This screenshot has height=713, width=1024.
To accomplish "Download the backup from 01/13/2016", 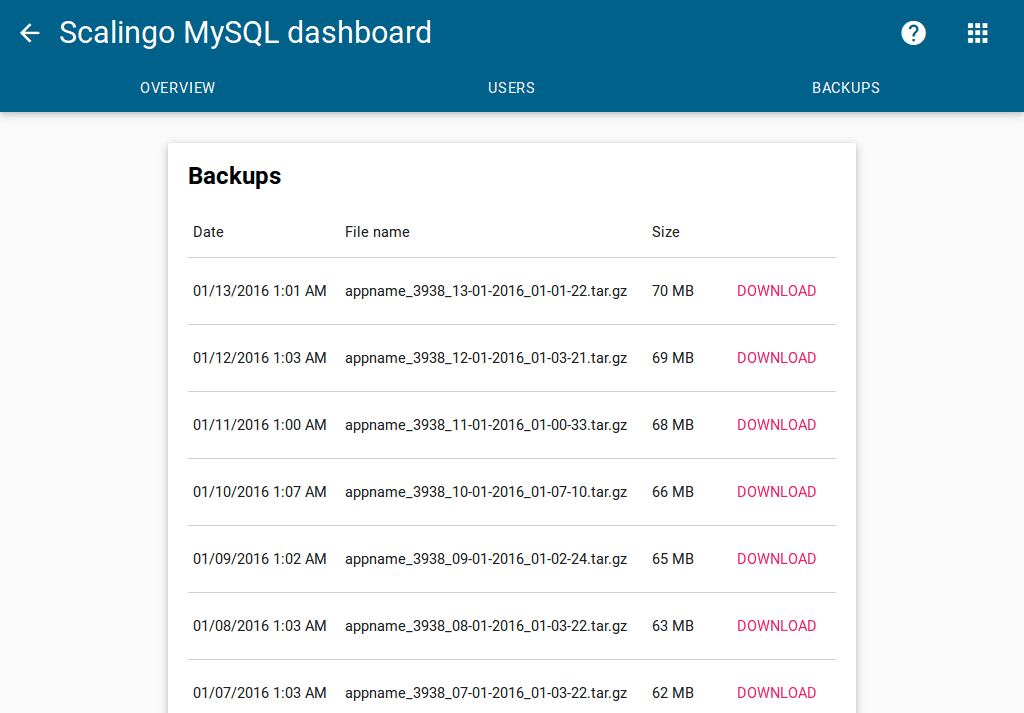I will [776, 291].
